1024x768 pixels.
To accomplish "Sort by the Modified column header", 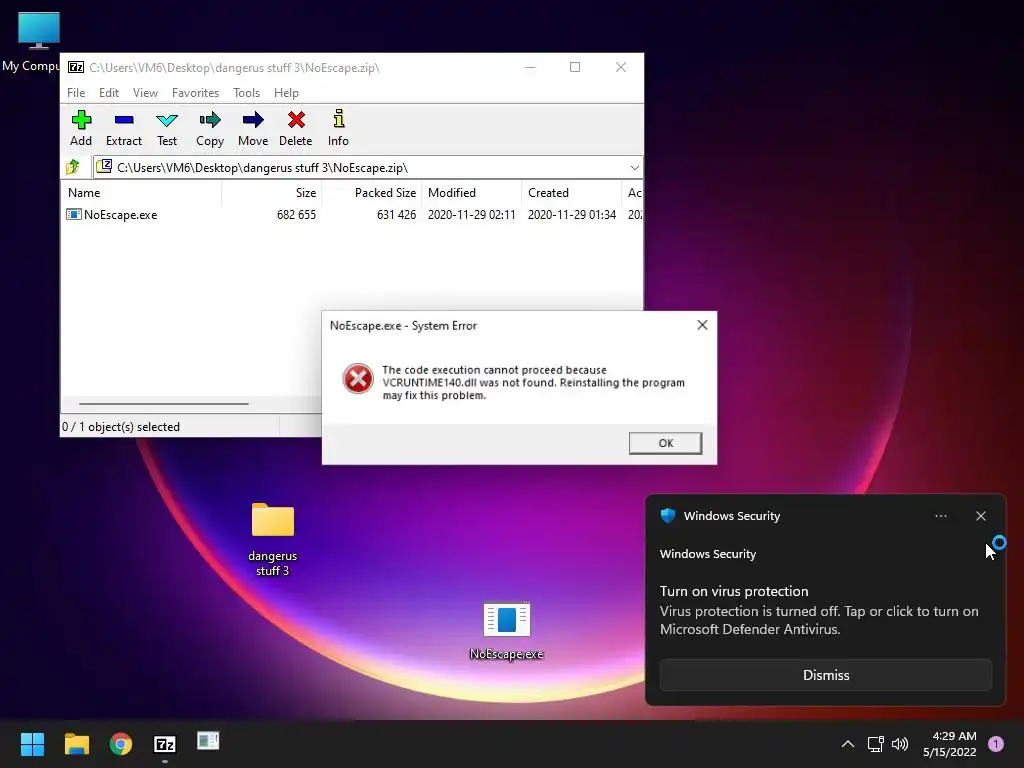I will [472, 193].
